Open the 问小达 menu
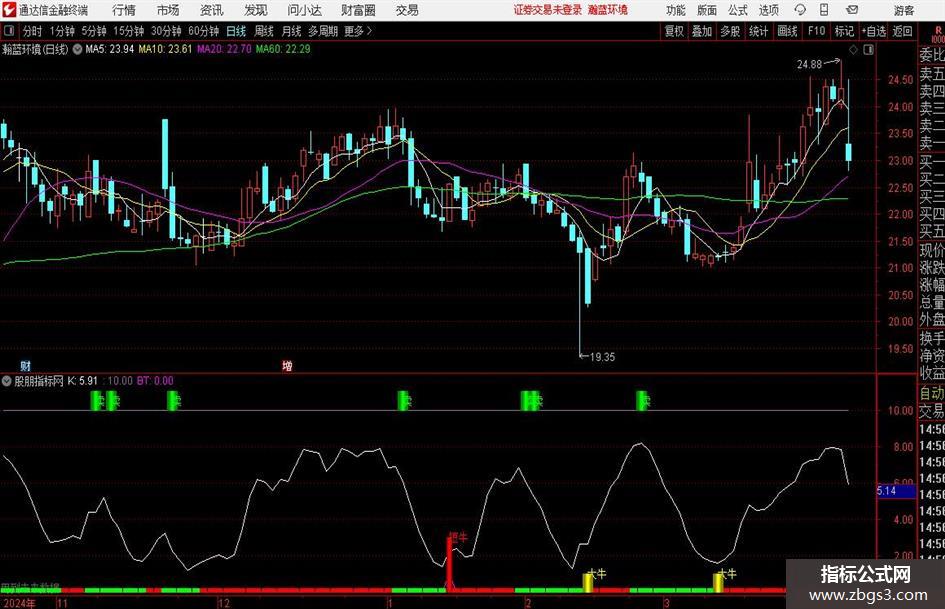Screen dimensions: 945x609 tap(304, 10)
